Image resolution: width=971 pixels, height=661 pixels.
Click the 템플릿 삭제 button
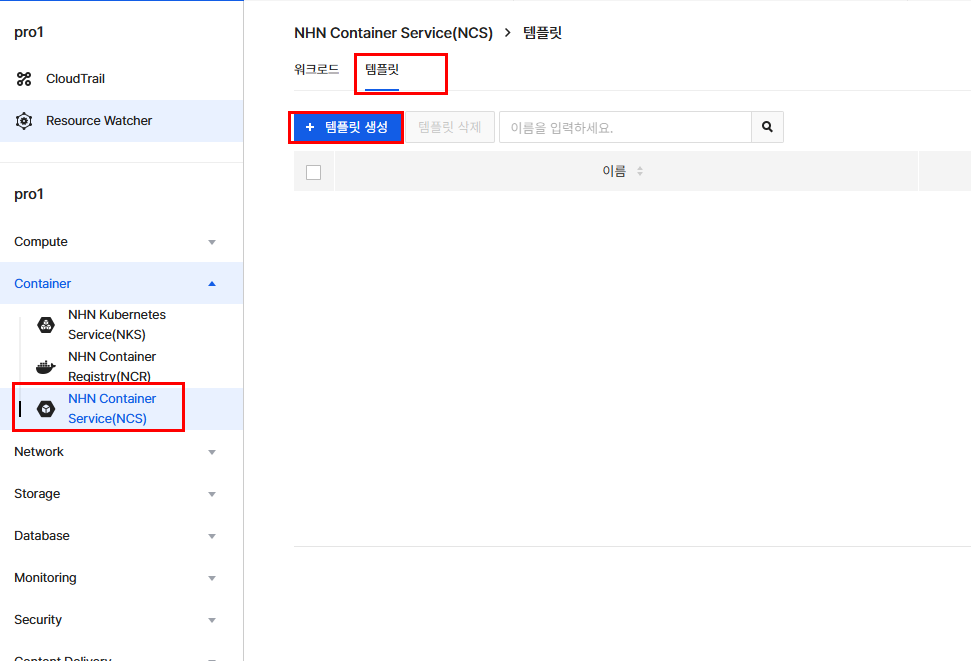click(x=450, y=127)
